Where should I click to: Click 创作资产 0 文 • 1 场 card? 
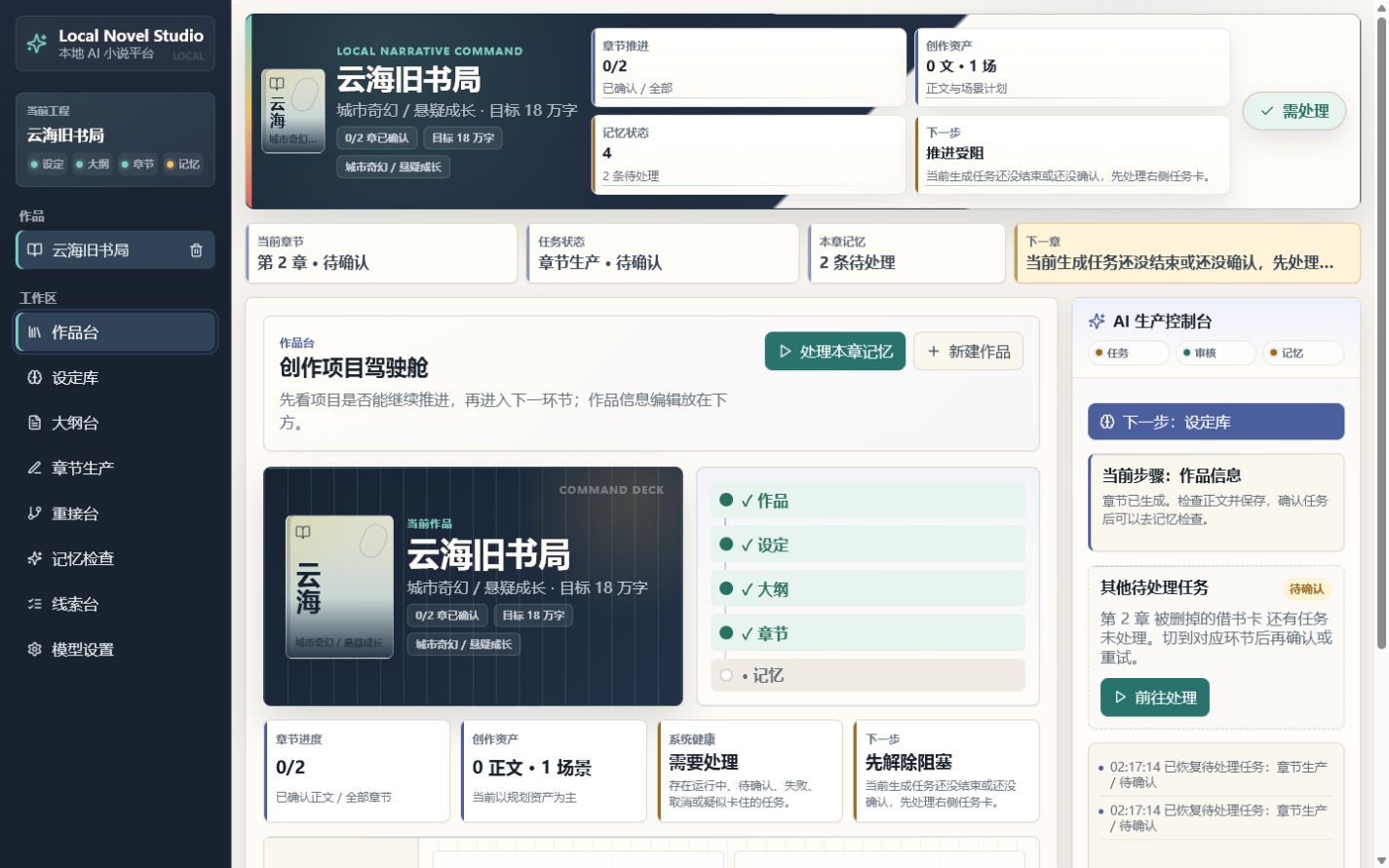[1072, 67]
